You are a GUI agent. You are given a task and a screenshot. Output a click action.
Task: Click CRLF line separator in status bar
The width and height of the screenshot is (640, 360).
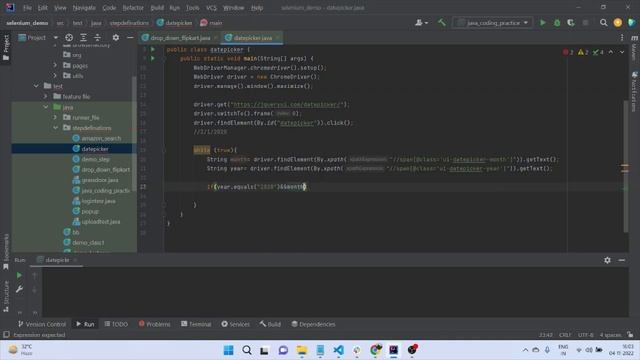(565, 335)
